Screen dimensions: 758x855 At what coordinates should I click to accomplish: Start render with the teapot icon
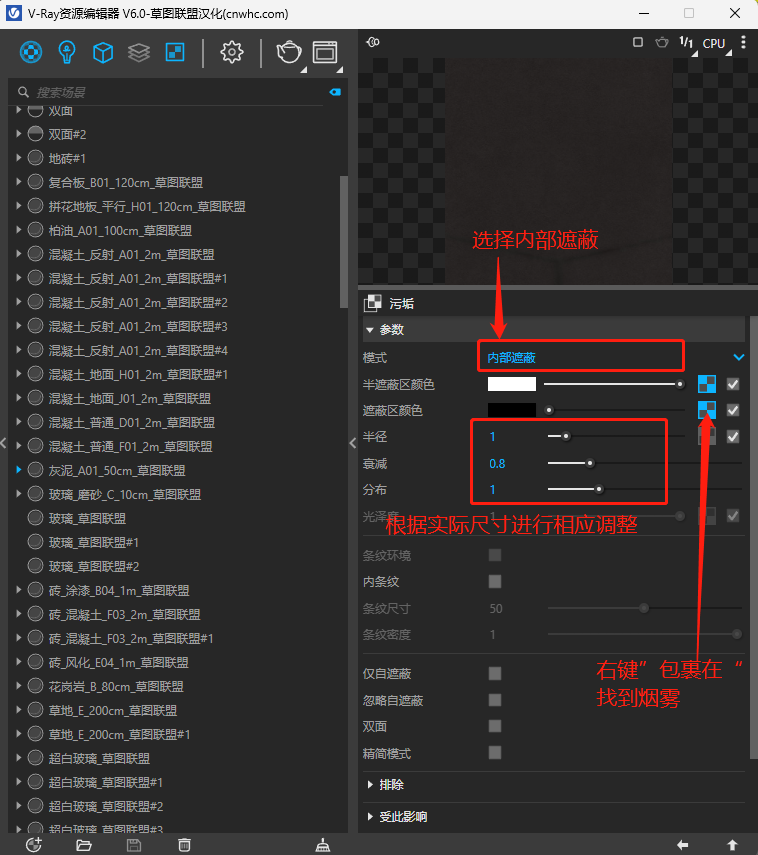coord(289,52)
